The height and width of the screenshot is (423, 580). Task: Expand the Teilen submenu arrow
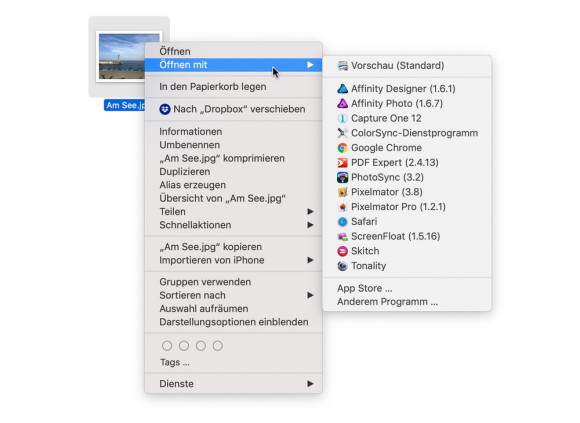310,212
